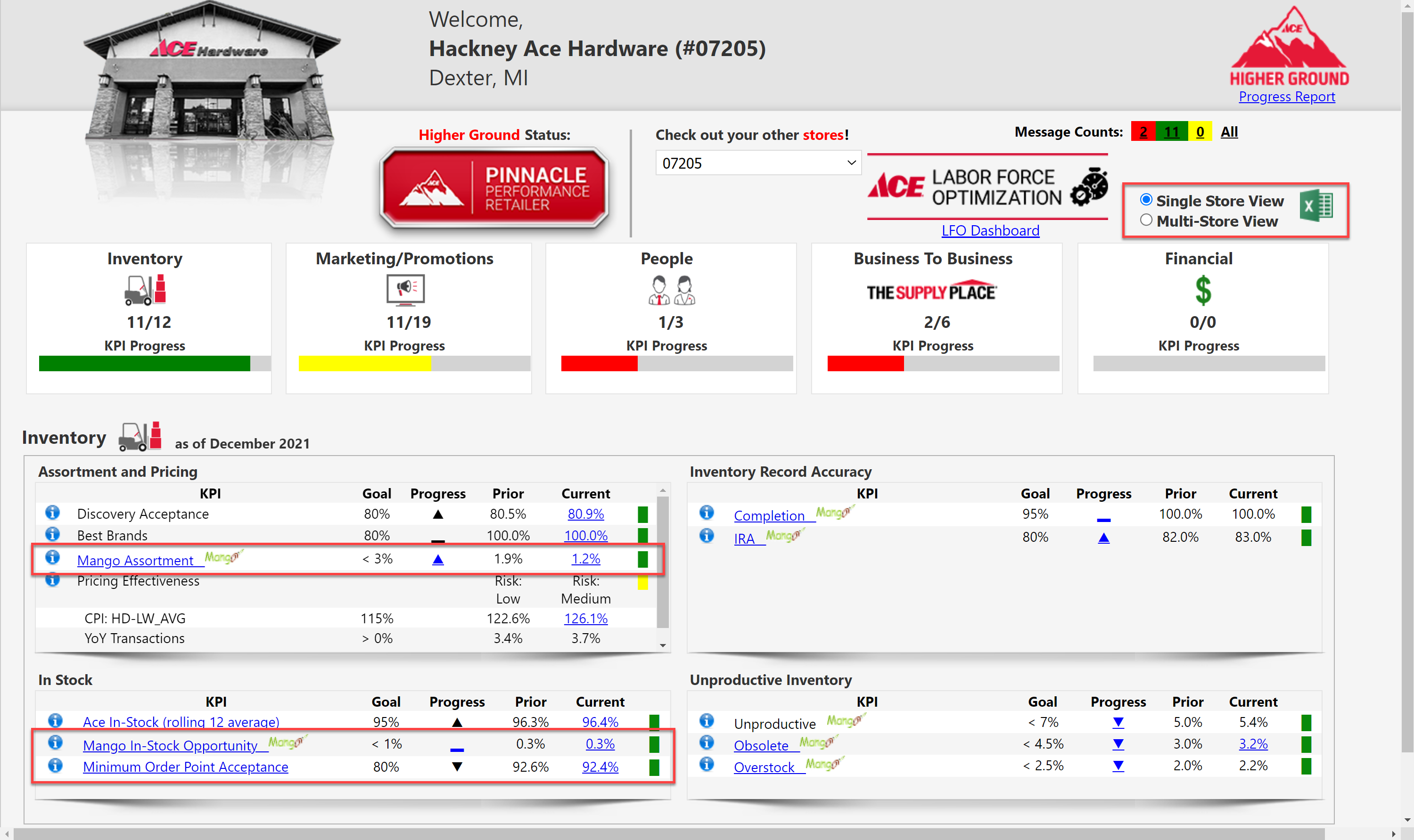Image resolution: width=1414 pixels, height=840 pixels.
Task: Click info icon for Obsolete row
Action: [x=707, y=742]
